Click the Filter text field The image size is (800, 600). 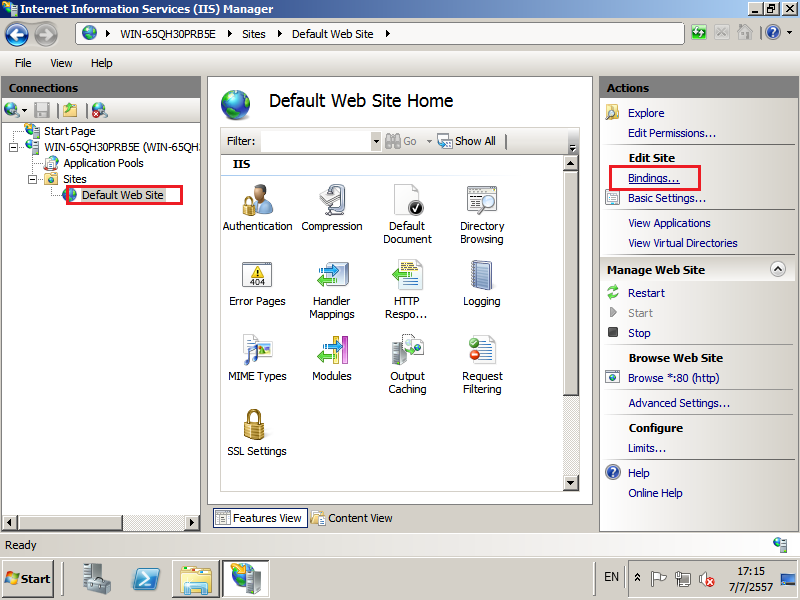point(315,142)
